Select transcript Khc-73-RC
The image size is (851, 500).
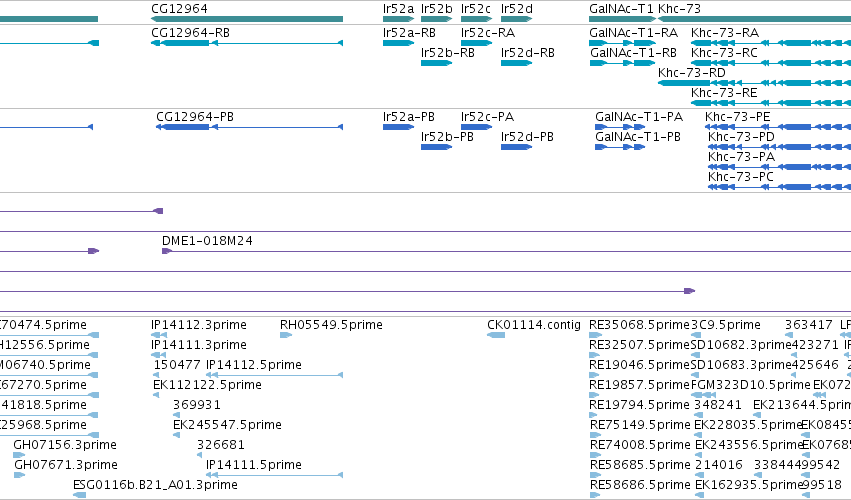(725, 53)
